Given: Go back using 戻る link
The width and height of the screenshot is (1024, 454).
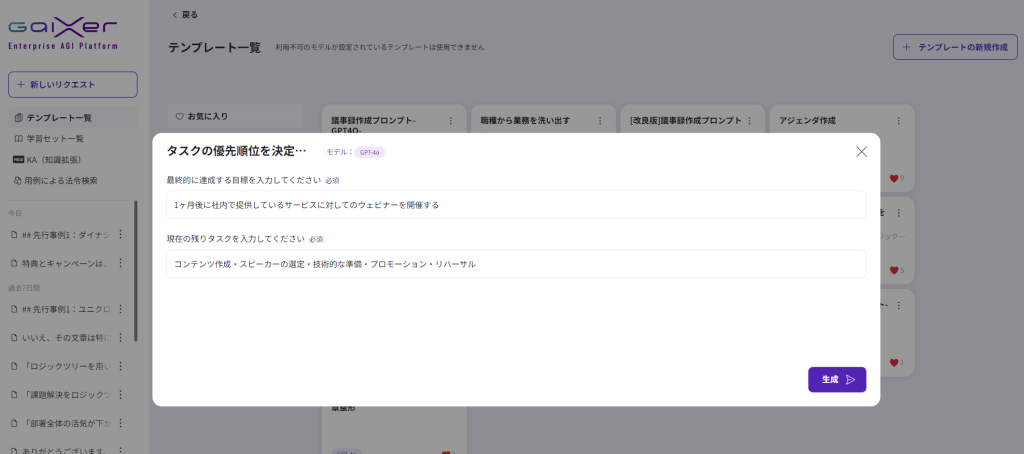Looking at the screenshot, I should point(185,15).
